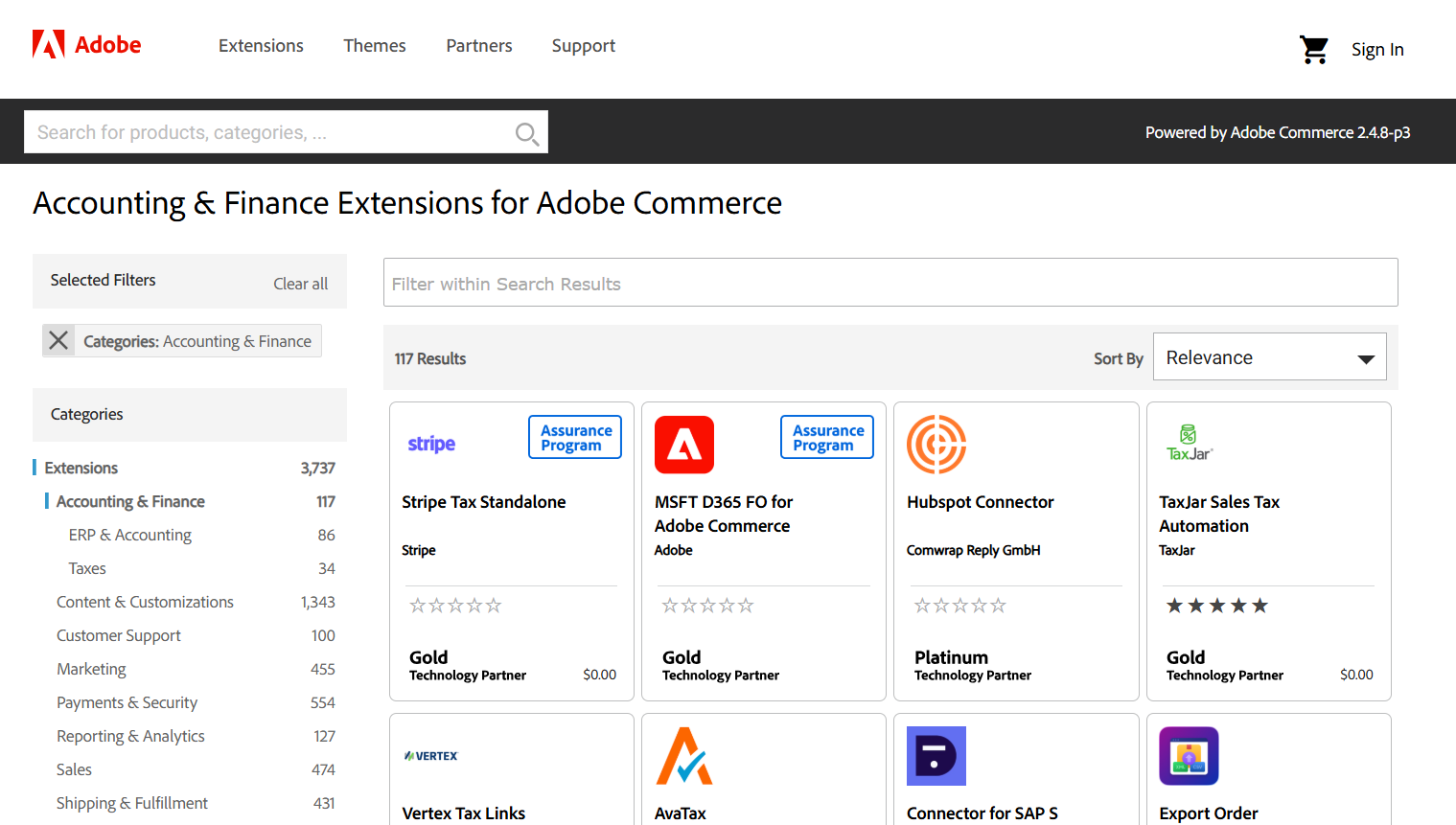
Task: Click five-star rating on TaxJar card
Action: tap(1216, 606)
